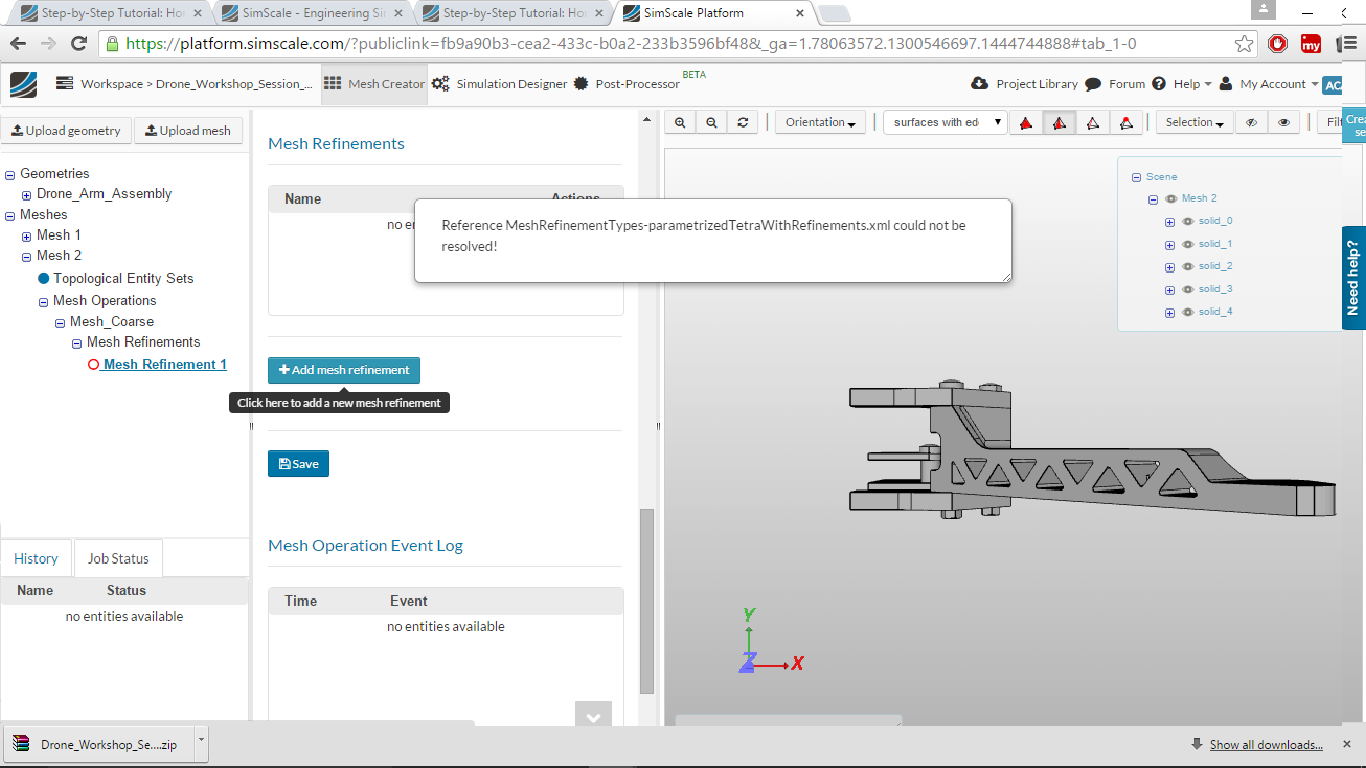Click the AdBlock stop-hand extension icon
Screen dimensions: 1366x768
[1277, 44]
